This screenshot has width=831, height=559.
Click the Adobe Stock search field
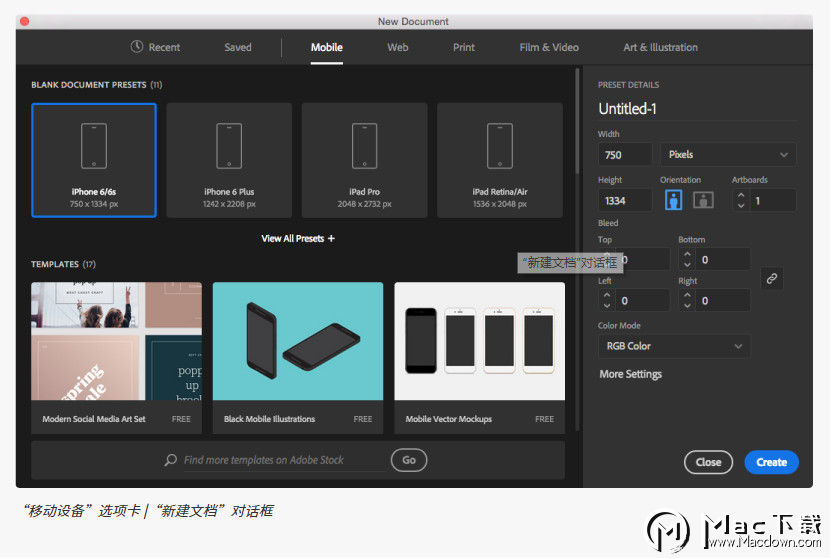coord(284,460)
